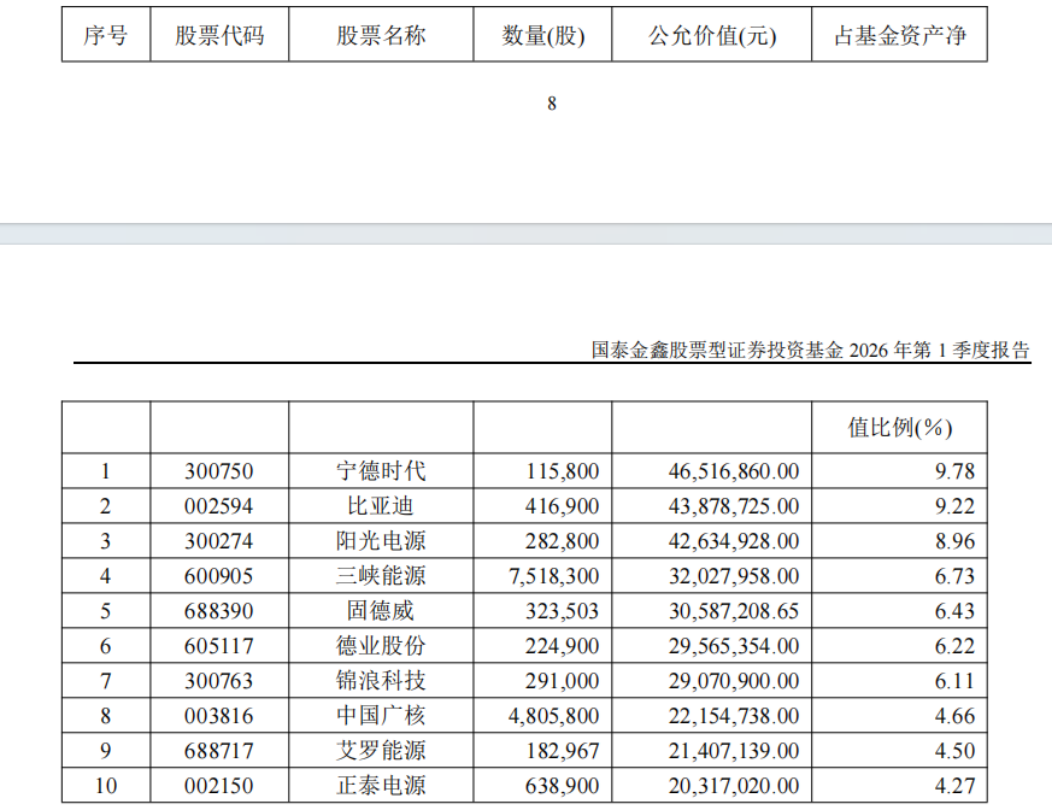Screen dimensions: 1052x810
Task: Click fair value 29,070,900.00
Action: pos(733,680)
